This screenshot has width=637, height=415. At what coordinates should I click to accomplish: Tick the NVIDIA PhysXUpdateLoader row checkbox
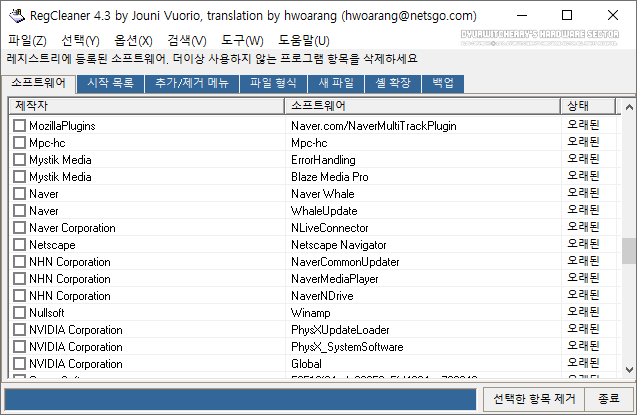pos(20,330)
